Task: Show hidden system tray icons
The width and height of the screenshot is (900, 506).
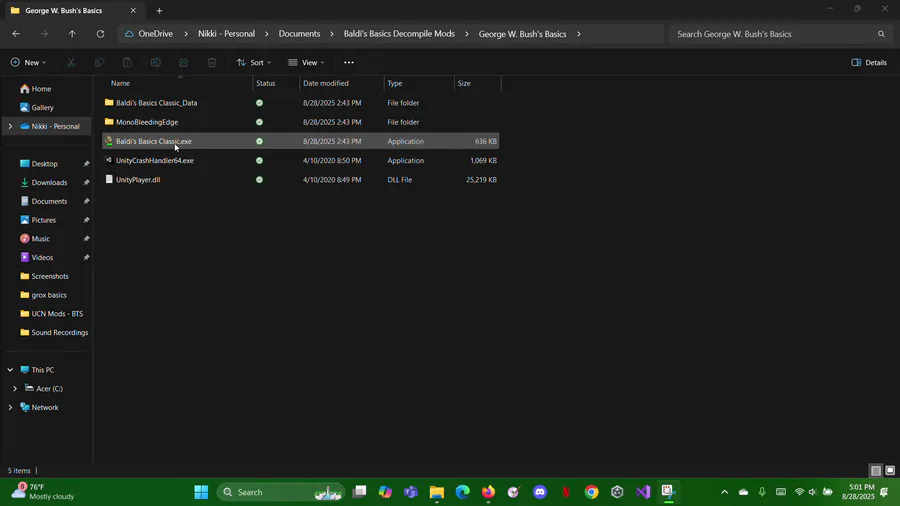Action: (x=724, y=492)
